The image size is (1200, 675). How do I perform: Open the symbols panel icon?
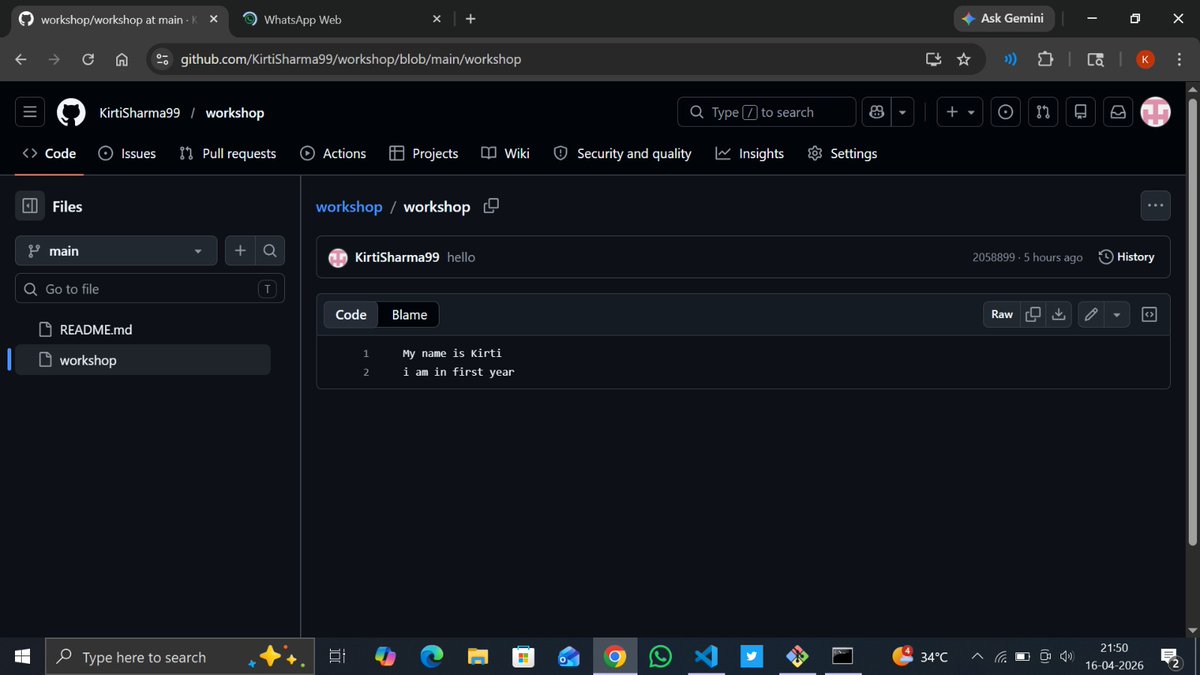coord(1149,314)
